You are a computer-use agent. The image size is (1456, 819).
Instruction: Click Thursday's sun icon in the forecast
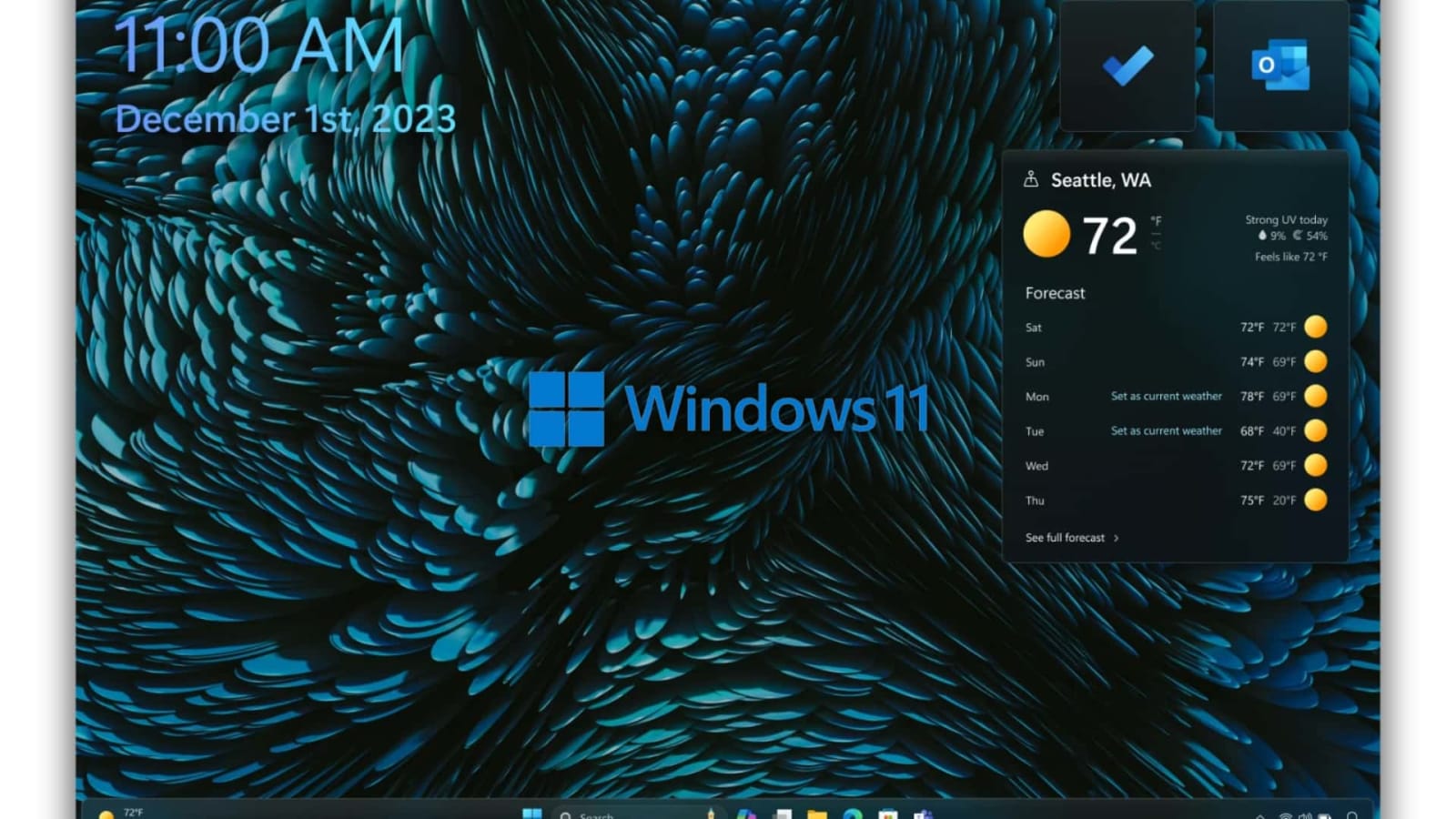pos(1314,500)
